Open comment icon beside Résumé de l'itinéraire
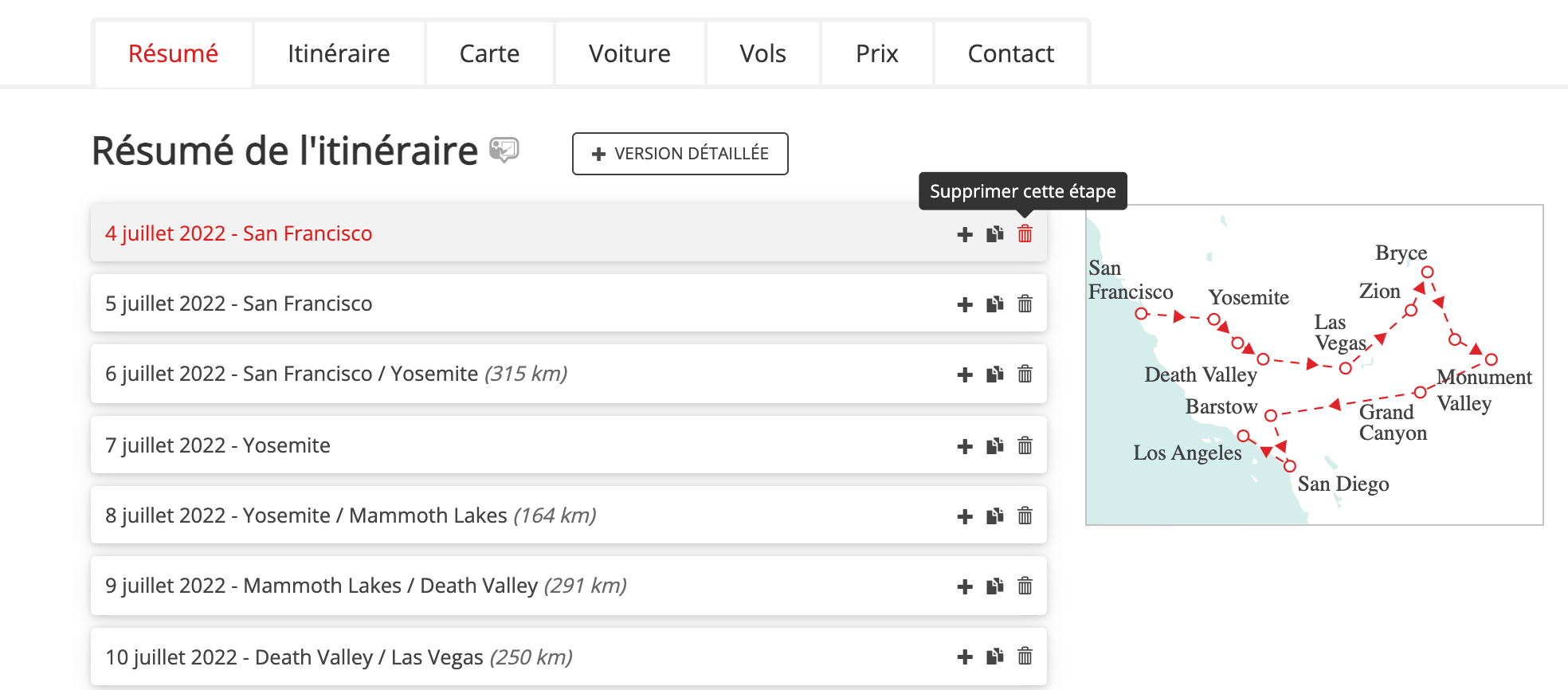The height and width of the screenshot is (690, 1568). point(504,150)
